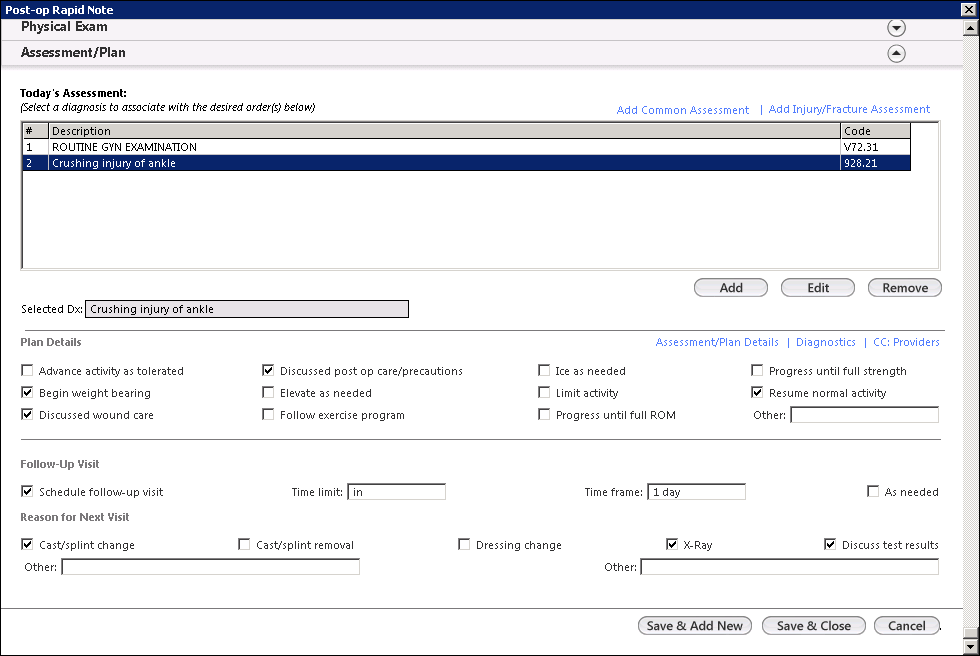980x656 pixels.
Task: Click the 928.21 code cell
Action: pyautogui.click(x=875, y=163)
